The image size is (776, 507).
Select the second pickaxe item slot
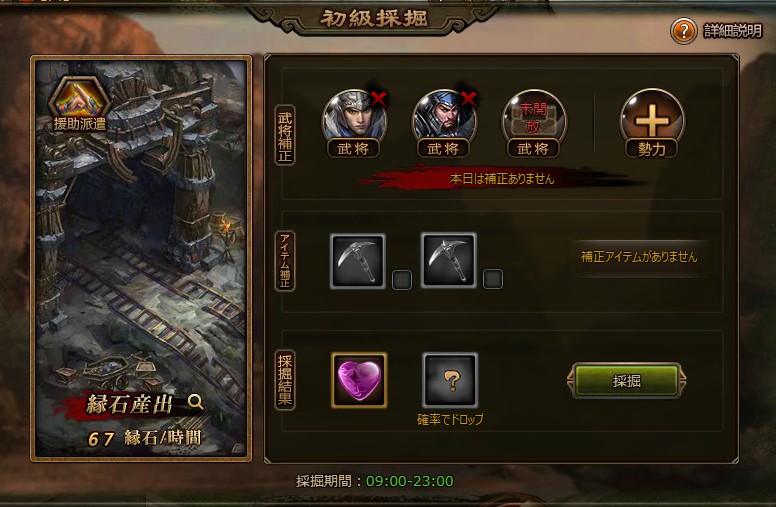tap(448, 261)
